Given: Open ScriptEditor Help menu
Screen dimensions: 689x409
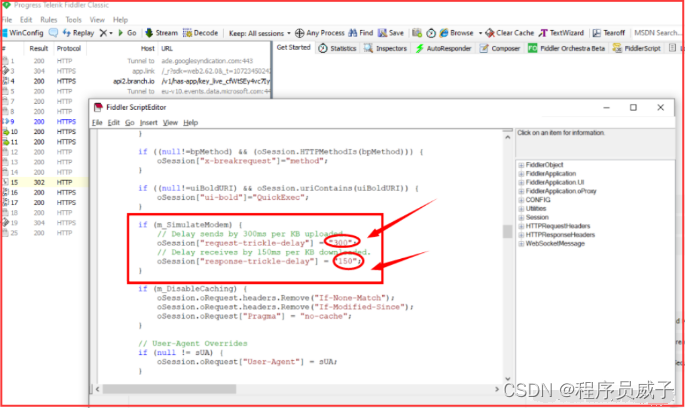Looking at the screenshot, I should [190, 123].
